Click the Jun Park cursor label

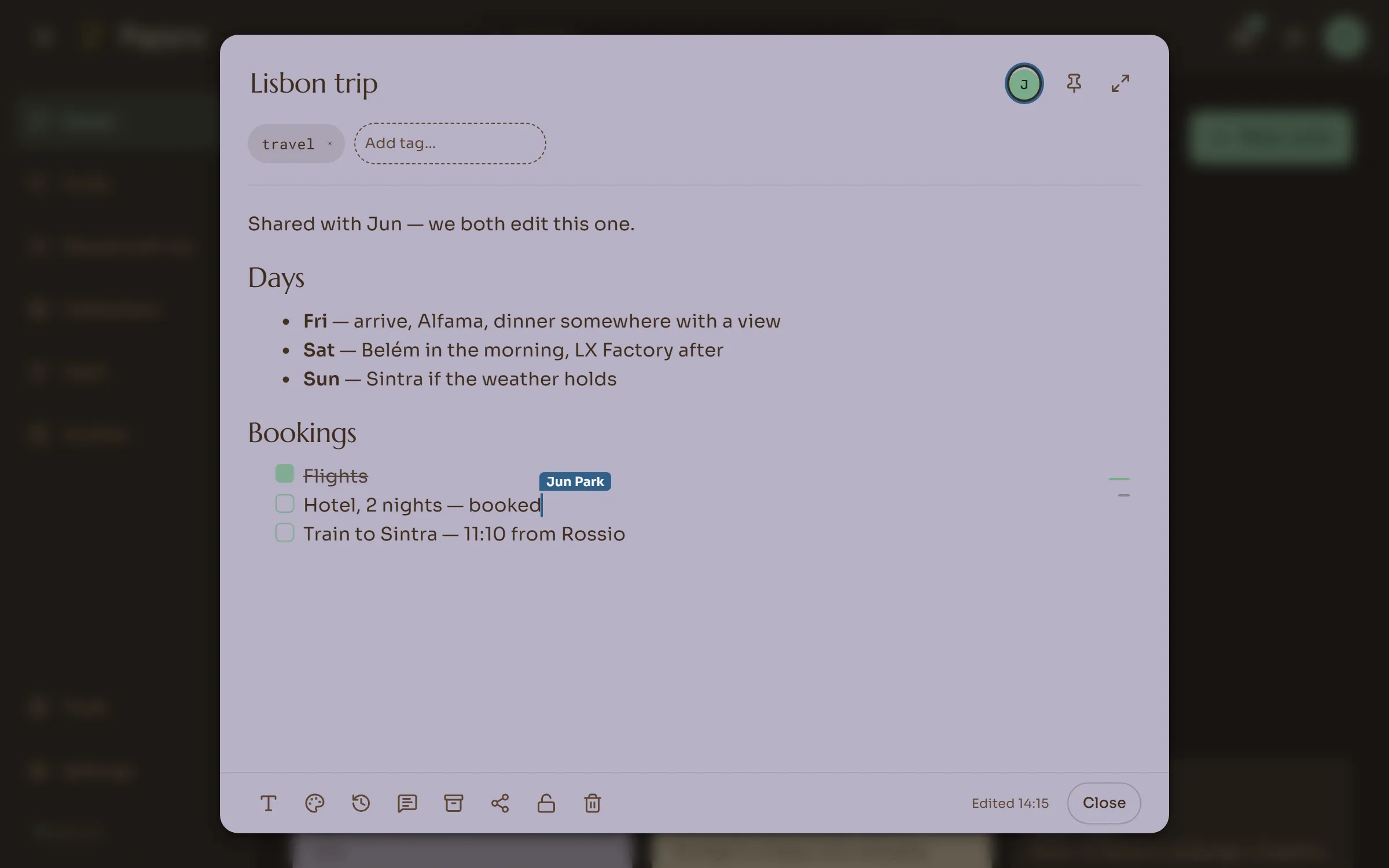click(x=575, y=481)
